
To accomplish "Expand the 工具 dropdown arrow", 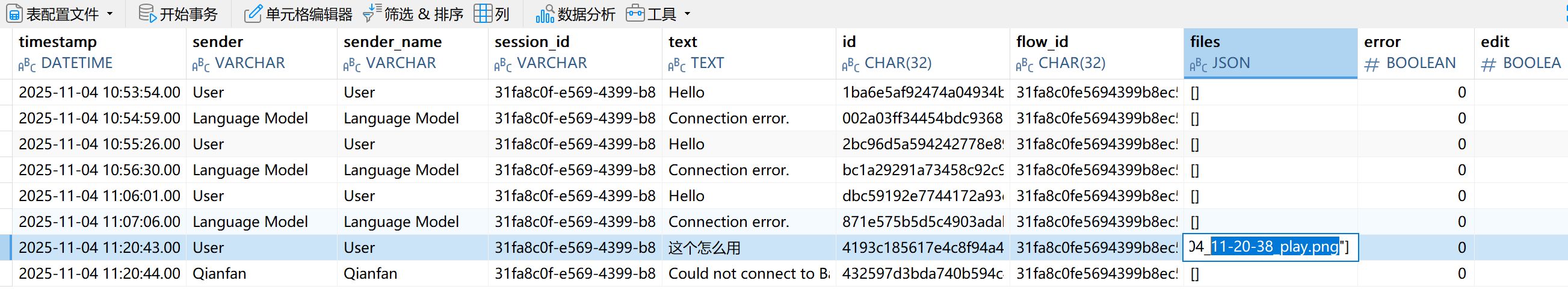I will pyautogui.click(x=688, y=13).
